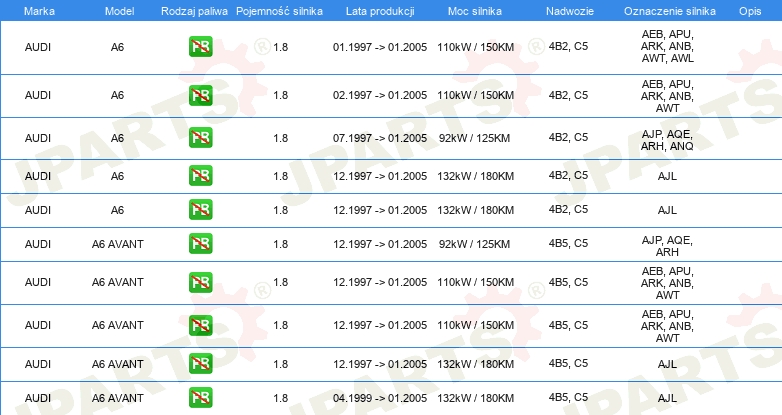This screenshot has height=415, width=782.
Task: Click engine code 'AJL' in the 04.1999 row
Action: pos(667,398)
